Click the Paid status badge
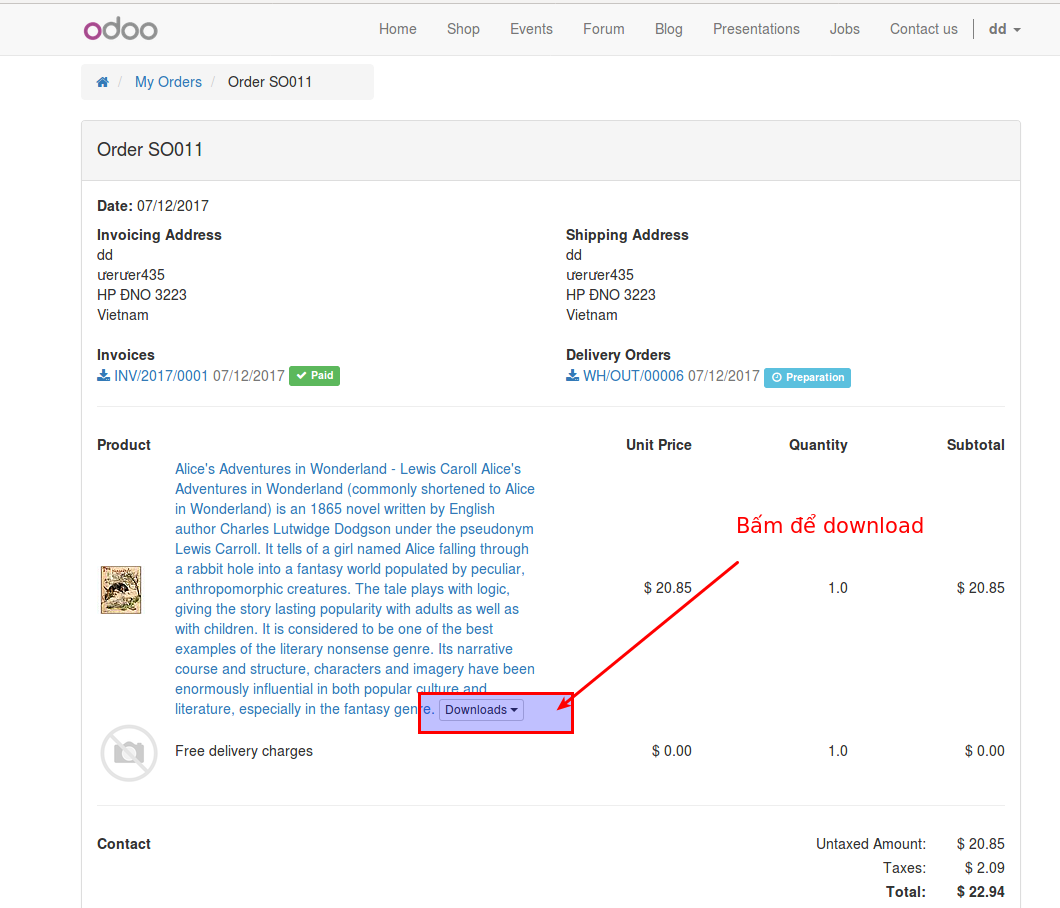Screen dimensions: 1060x908 click(314, 376)
